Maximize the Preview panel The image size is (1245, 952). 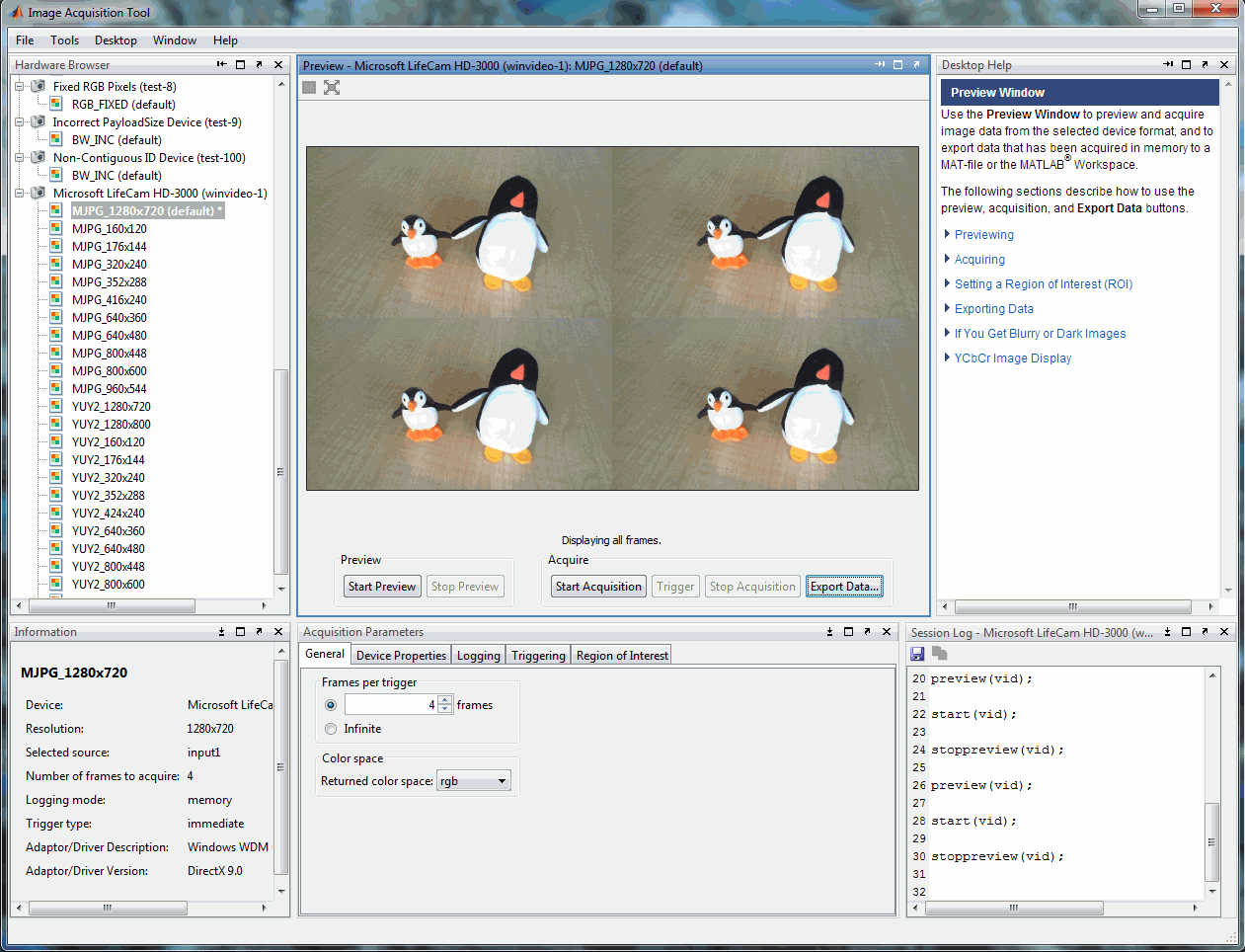pos(897,64)
